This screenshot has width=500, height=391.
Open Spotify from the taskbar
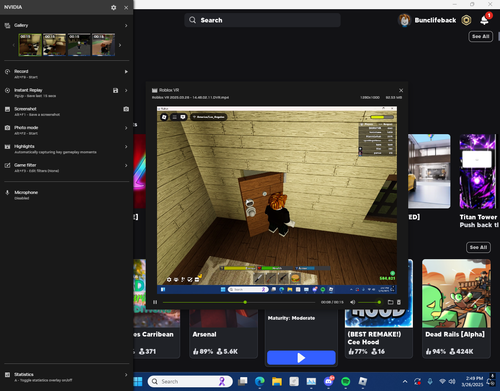click(x=346, y=381)
